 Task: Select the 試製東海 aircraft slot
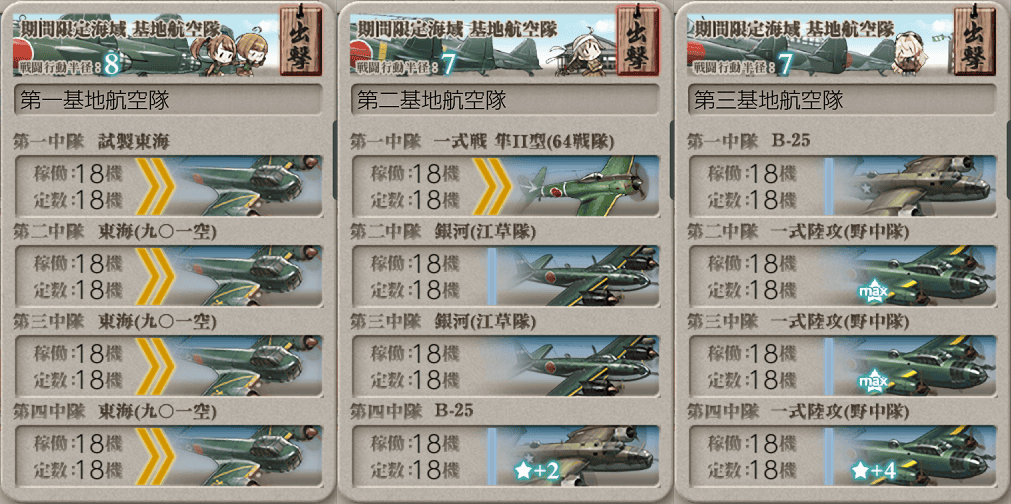168,186
